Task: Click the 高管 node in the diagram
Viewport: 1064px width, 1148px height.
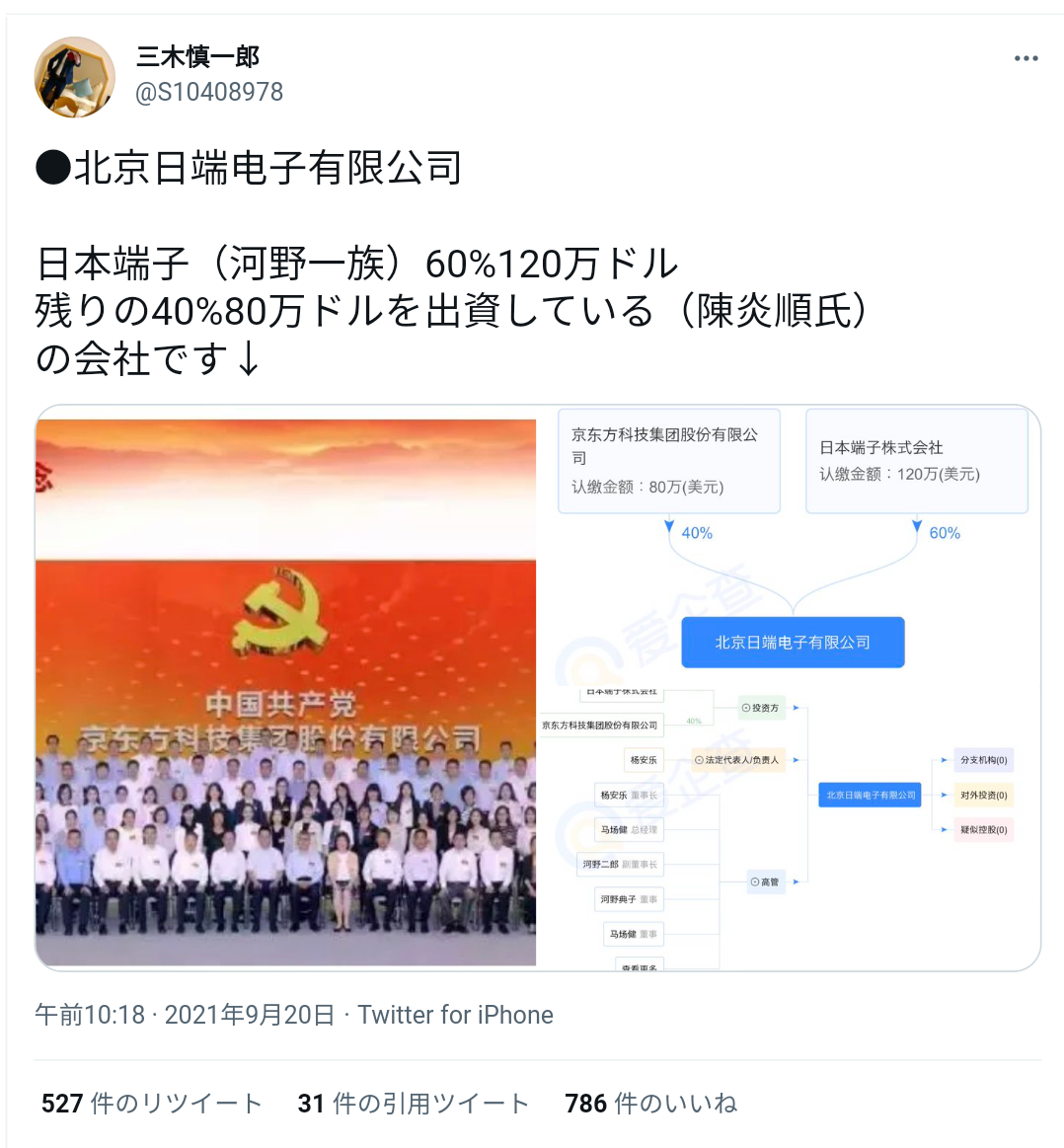Action: click(765, 882)
